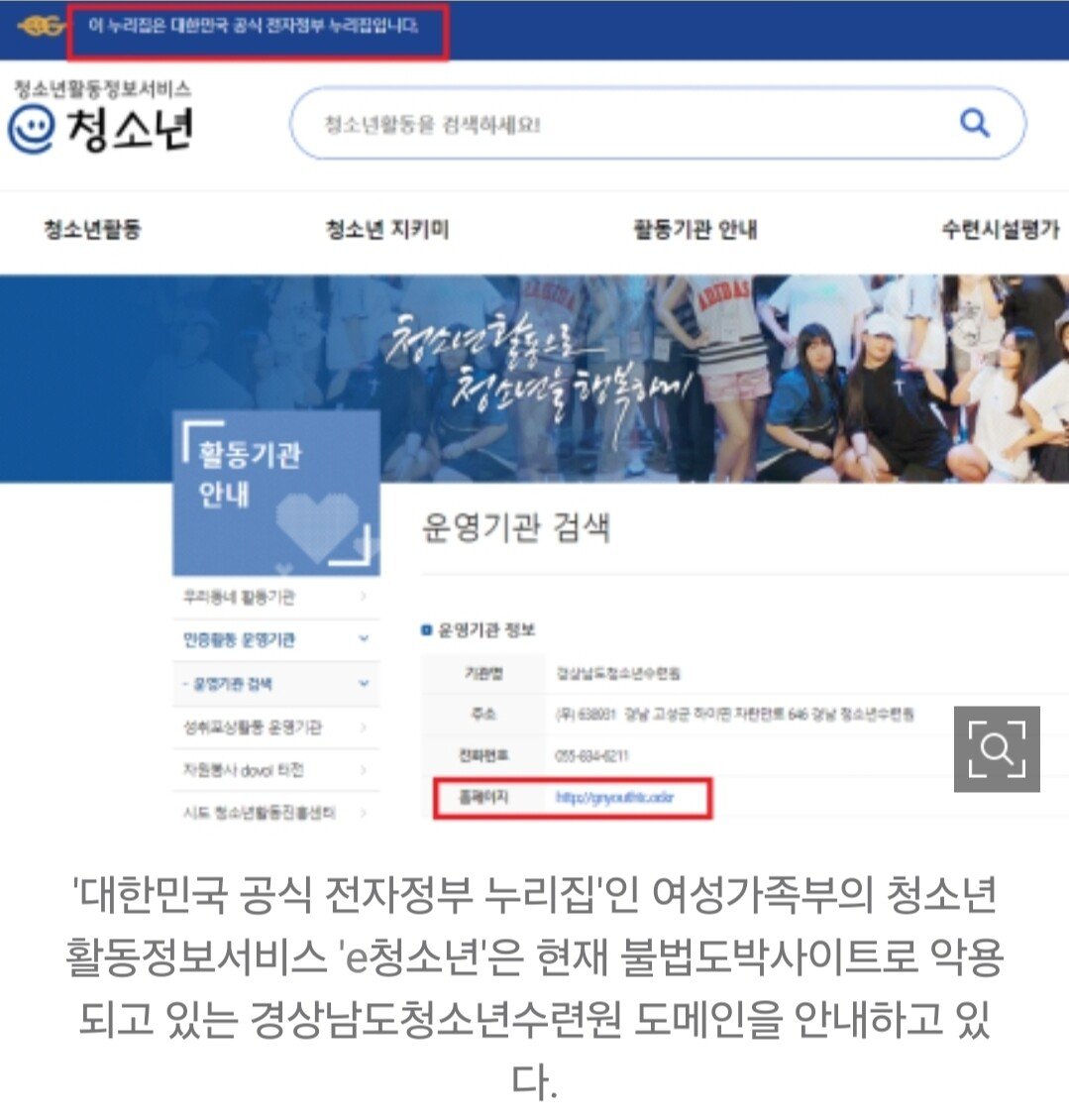Open the 청소년활동 menu
Screen dimensions: 1069x1120
click(x=92, y=230)
